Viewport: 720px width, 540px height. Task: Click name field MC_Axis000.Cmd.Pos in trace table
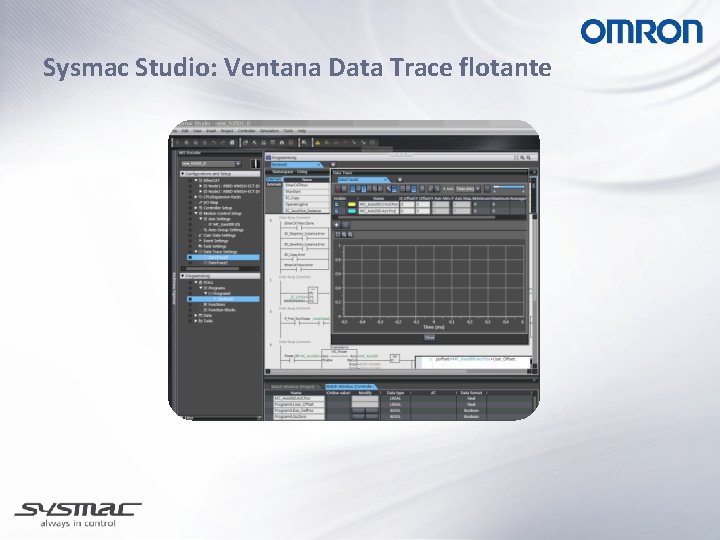click(x=378, y=204)
